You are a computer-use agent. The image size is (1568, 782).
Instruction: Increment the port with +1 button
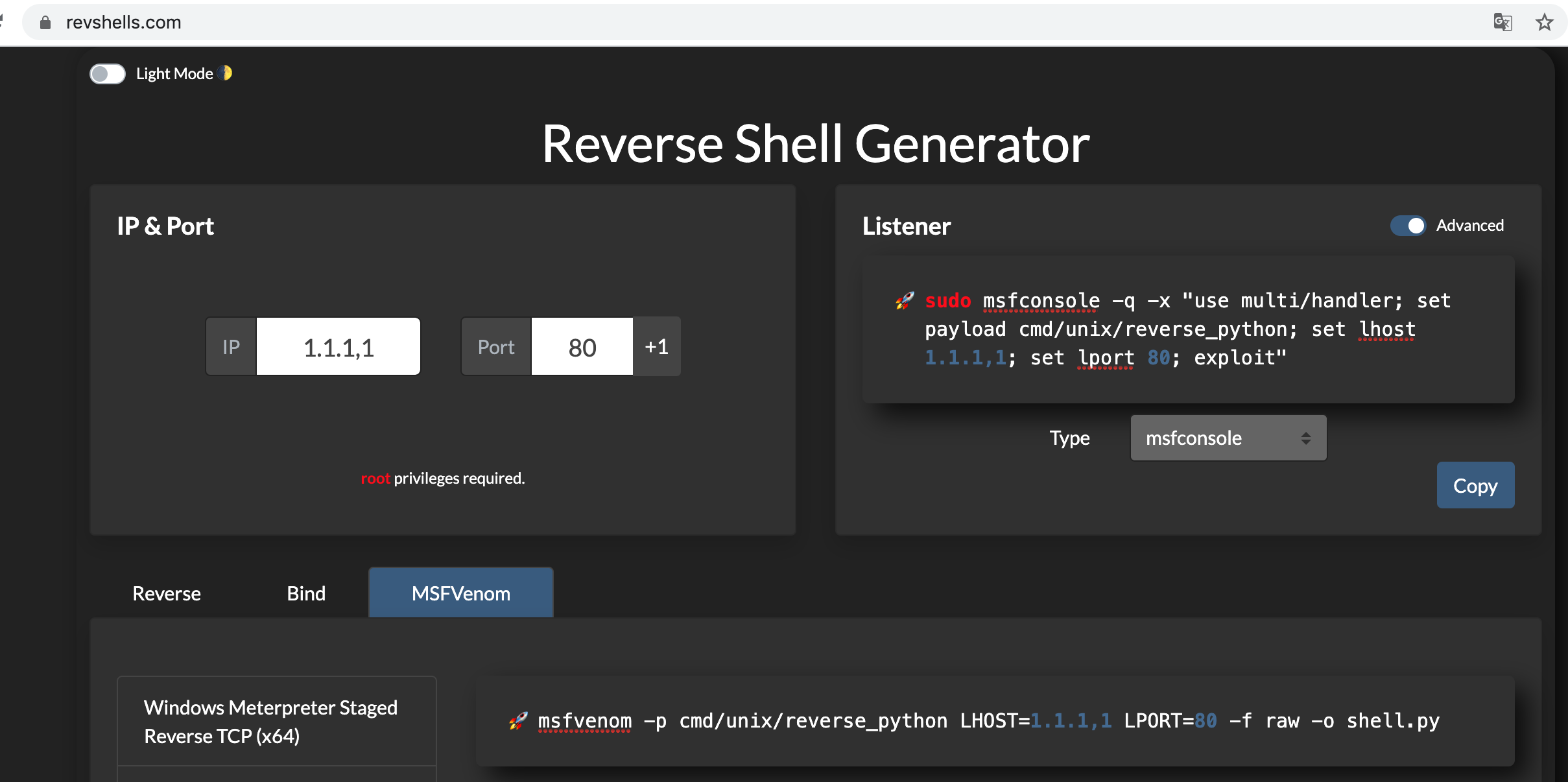point(656,347)
